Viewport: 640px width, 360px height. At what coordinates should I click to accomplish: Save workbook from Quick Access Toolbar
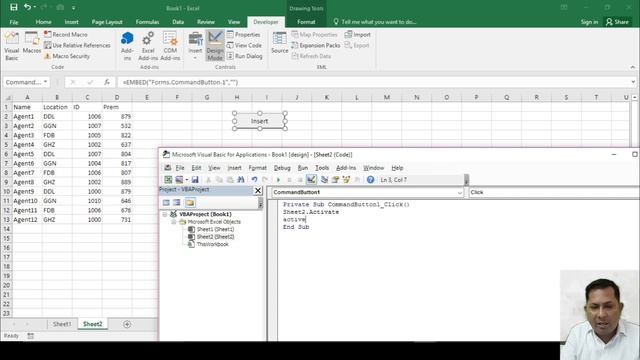[x=13, y=7]
